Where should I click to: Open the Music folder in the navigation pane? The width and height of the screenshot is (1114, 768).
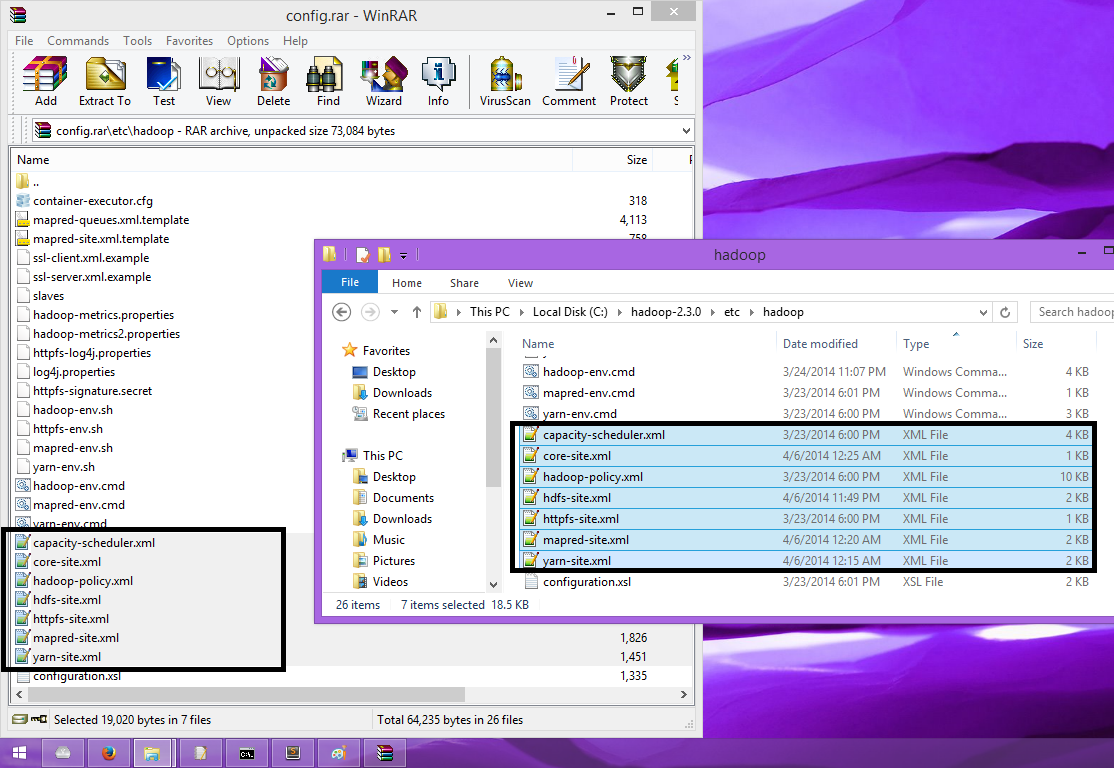[379, 540]
